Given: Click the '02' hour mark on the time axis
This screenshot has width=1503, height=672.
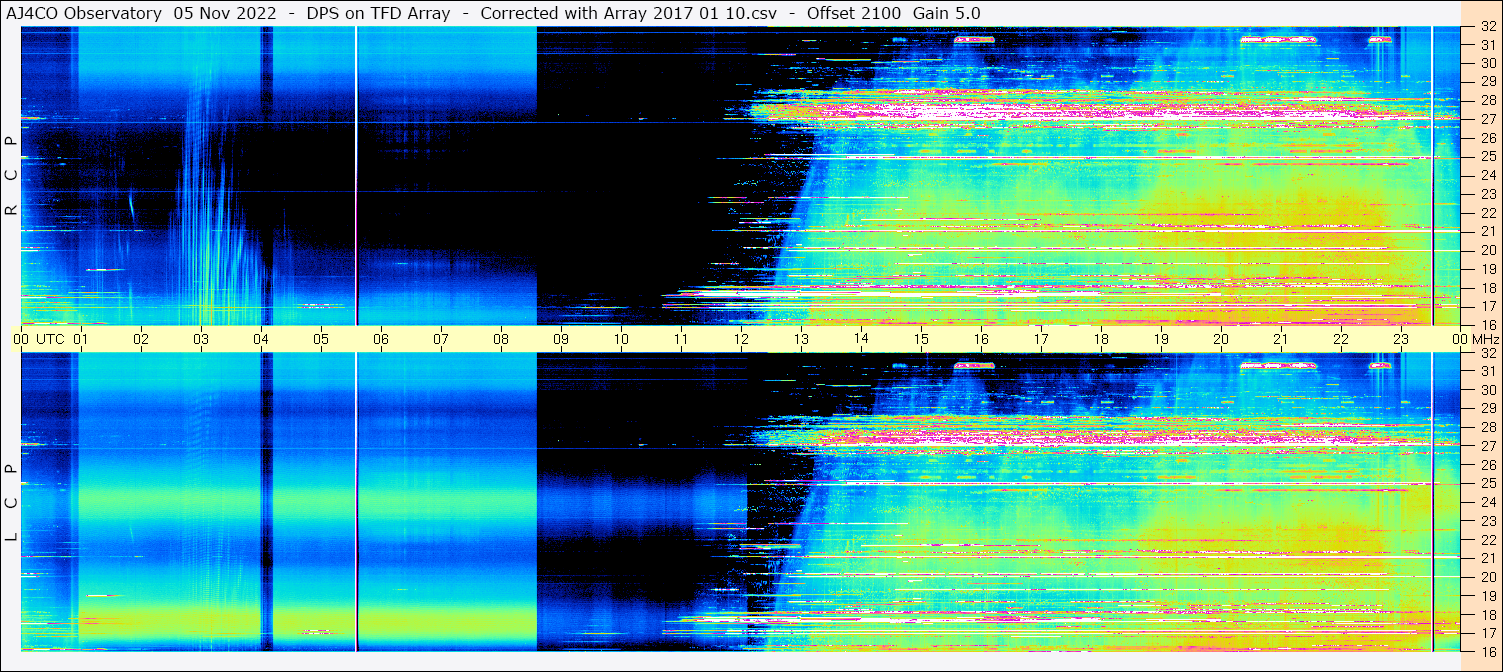Looking at the screenshot, I should coord(141,339).
